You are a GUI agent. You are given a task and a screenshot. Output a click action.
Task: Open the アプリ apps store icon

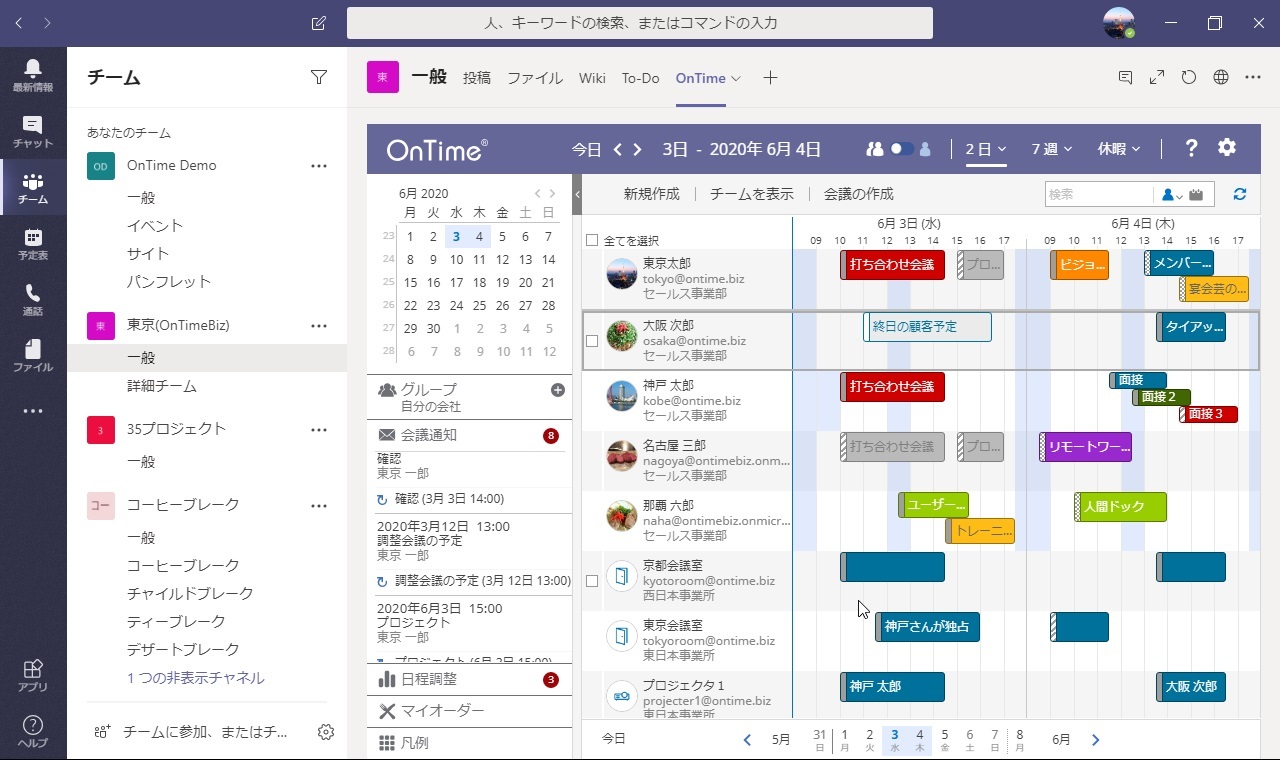point(33,676)
